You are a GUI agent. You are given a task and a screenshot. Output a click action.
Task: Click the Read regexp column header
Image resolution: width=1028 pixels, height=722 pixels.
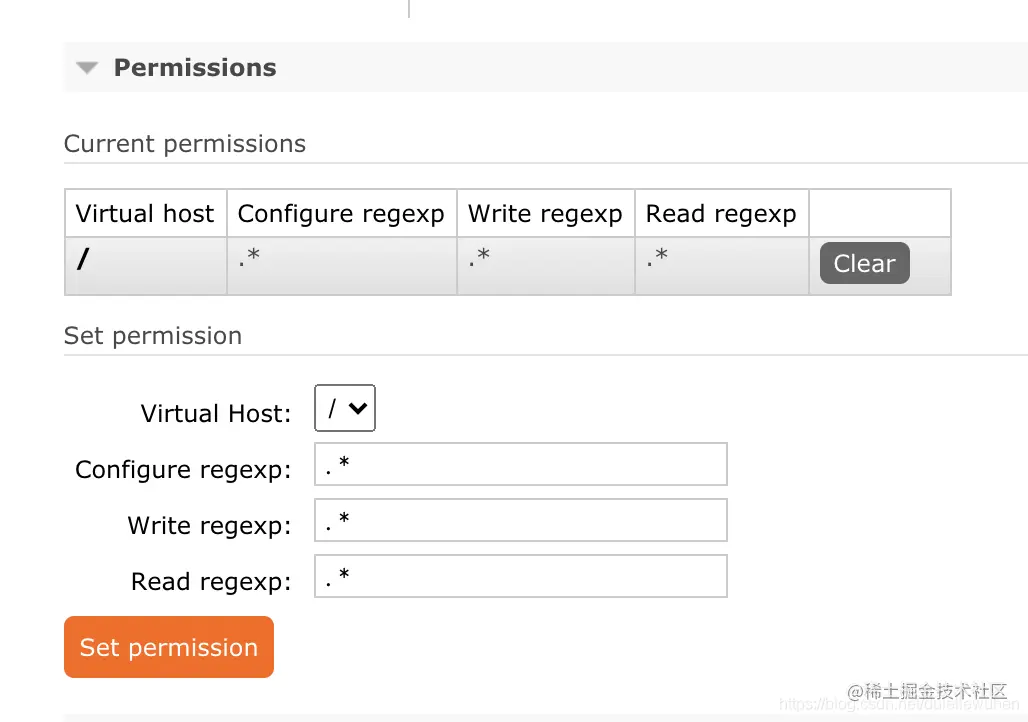click(721, 214)
